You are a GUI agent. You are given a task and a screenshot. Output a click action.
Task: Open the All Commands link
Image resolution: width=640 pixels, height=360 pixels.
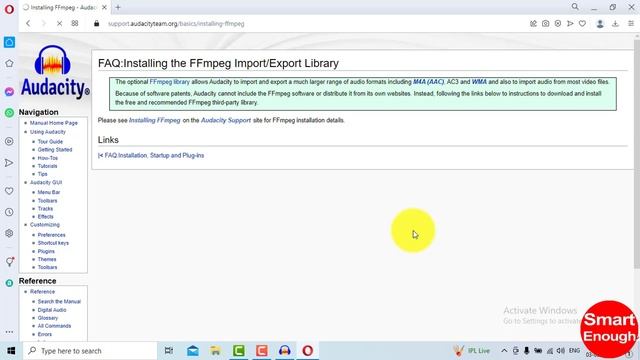tap(54, 326)
